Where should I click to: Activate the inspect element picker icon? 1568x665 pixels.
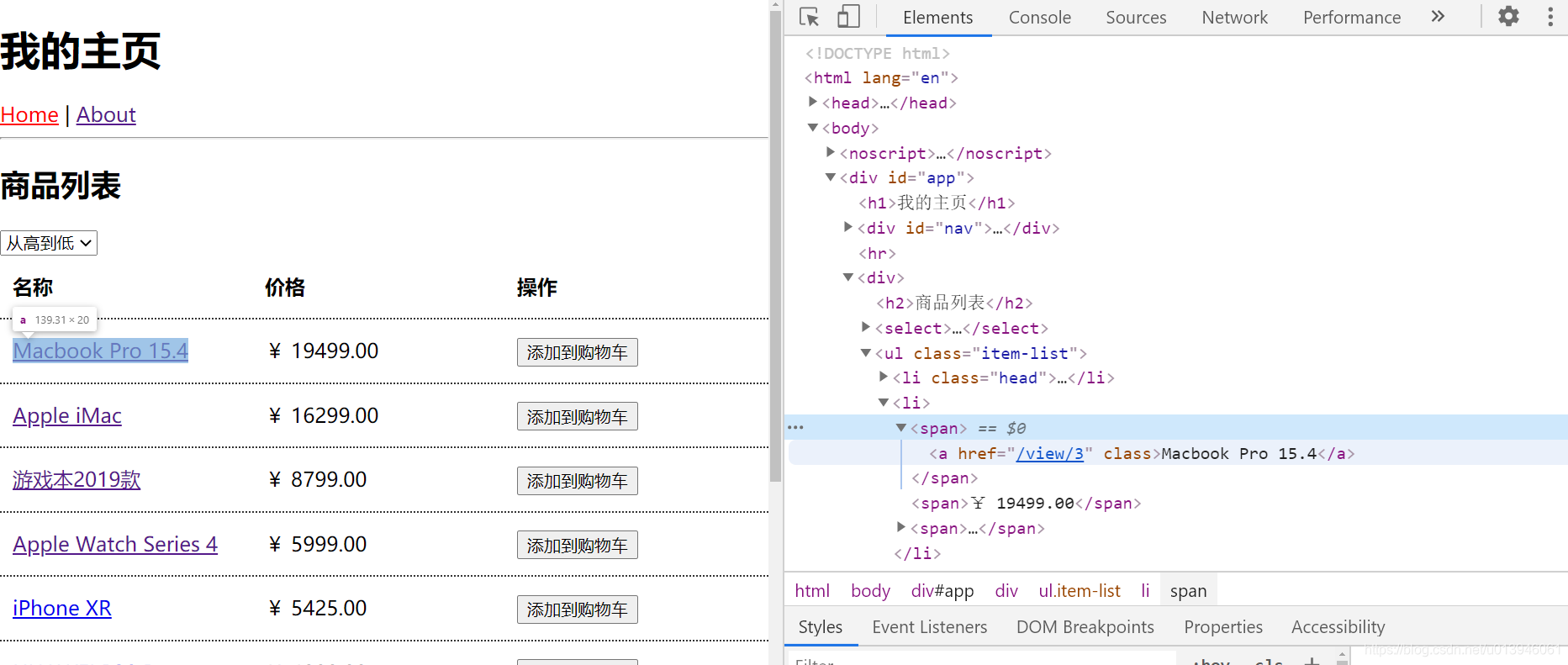point(809,17)
